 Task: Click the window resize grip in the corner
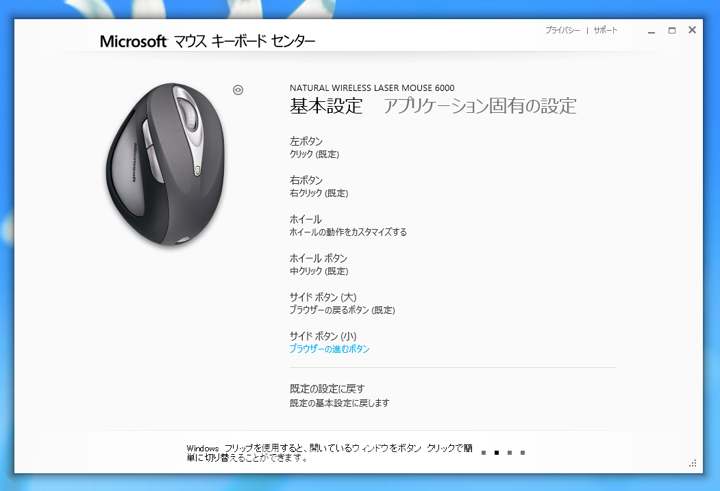point(692,463)
